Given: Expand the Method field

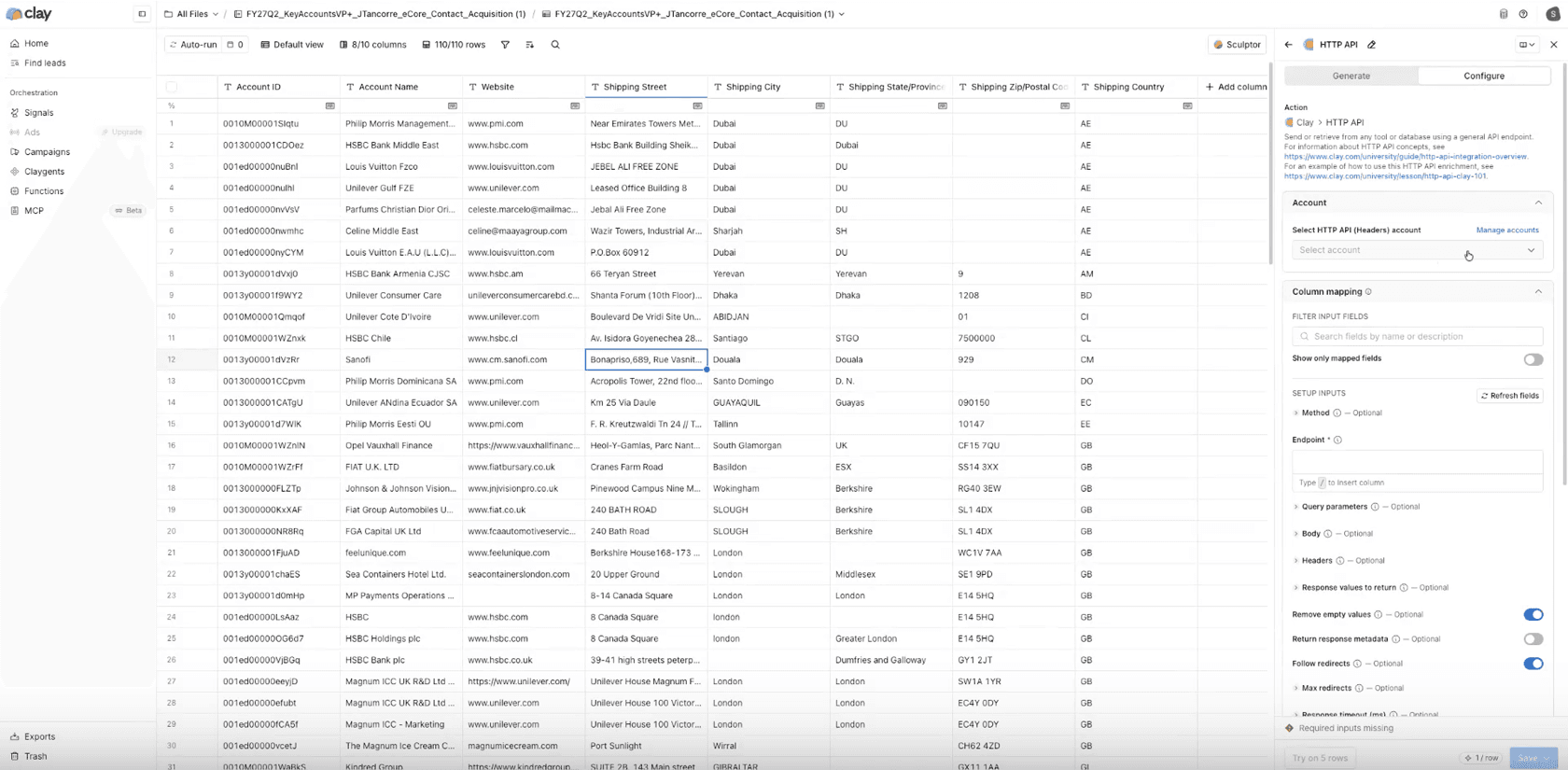Looking at the screenshot, I should tap(1295, 413).
